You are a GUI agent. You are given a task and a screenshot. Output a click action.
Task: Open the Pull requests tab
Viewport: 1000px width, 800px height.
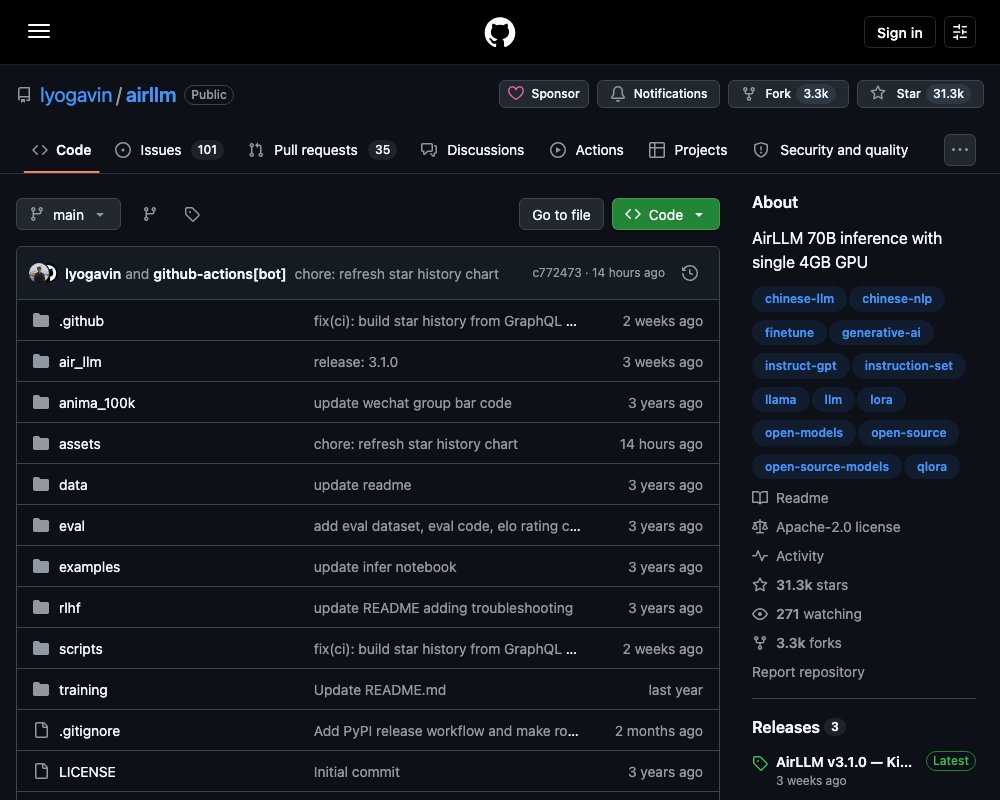coord(322,150)
